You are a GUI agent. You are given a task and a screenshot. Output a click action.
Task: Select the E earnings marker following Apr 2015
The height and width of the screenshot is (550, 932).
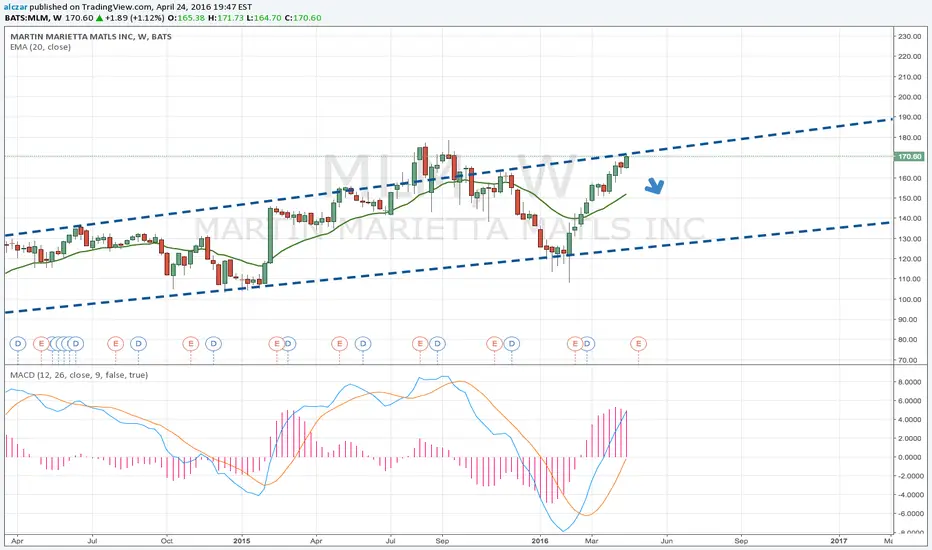coord(339,344)
